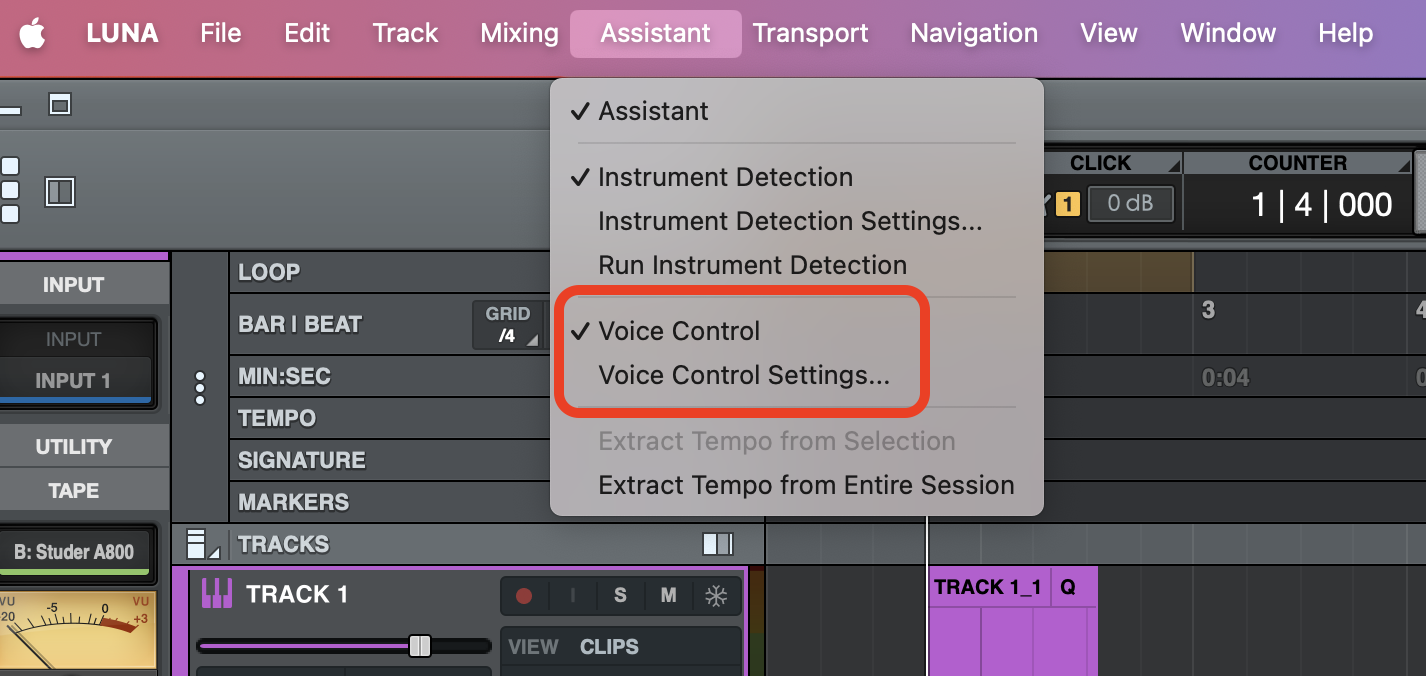Click the Track 1 volume fader handle
The image size is (1426, 676).
pos(420,646)
